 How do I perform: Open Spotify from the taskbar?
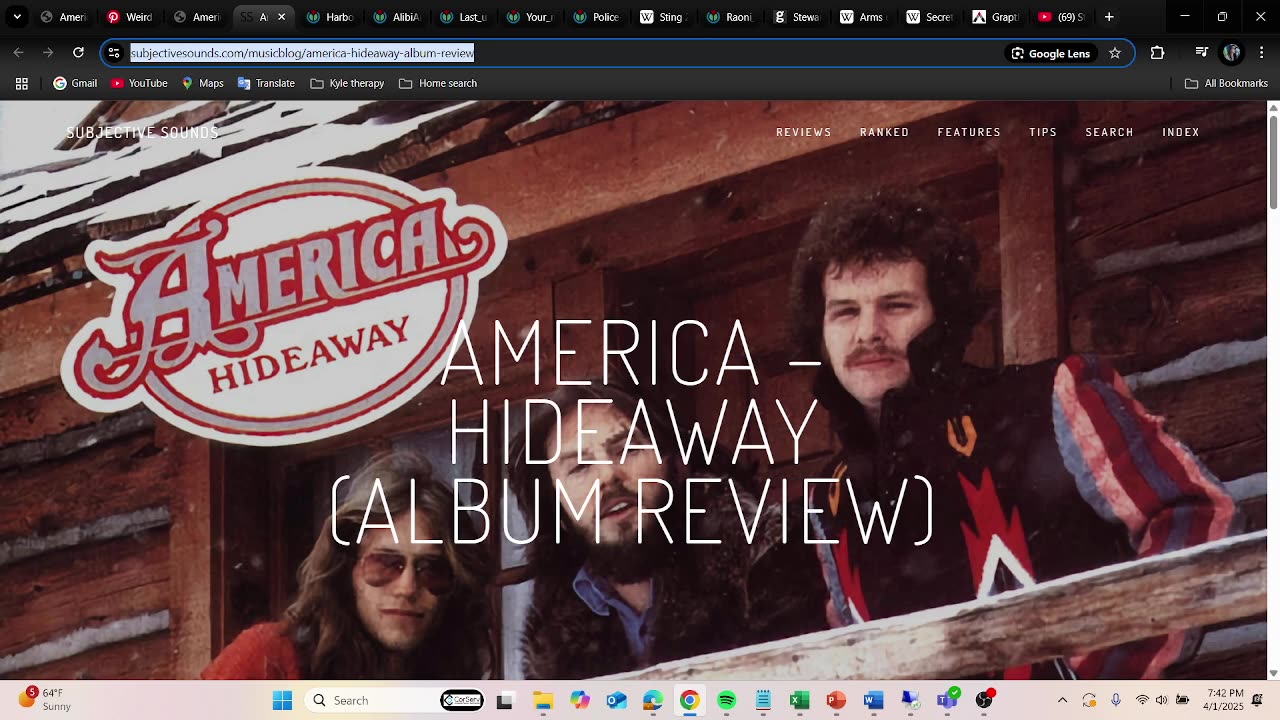click(726, 700)
